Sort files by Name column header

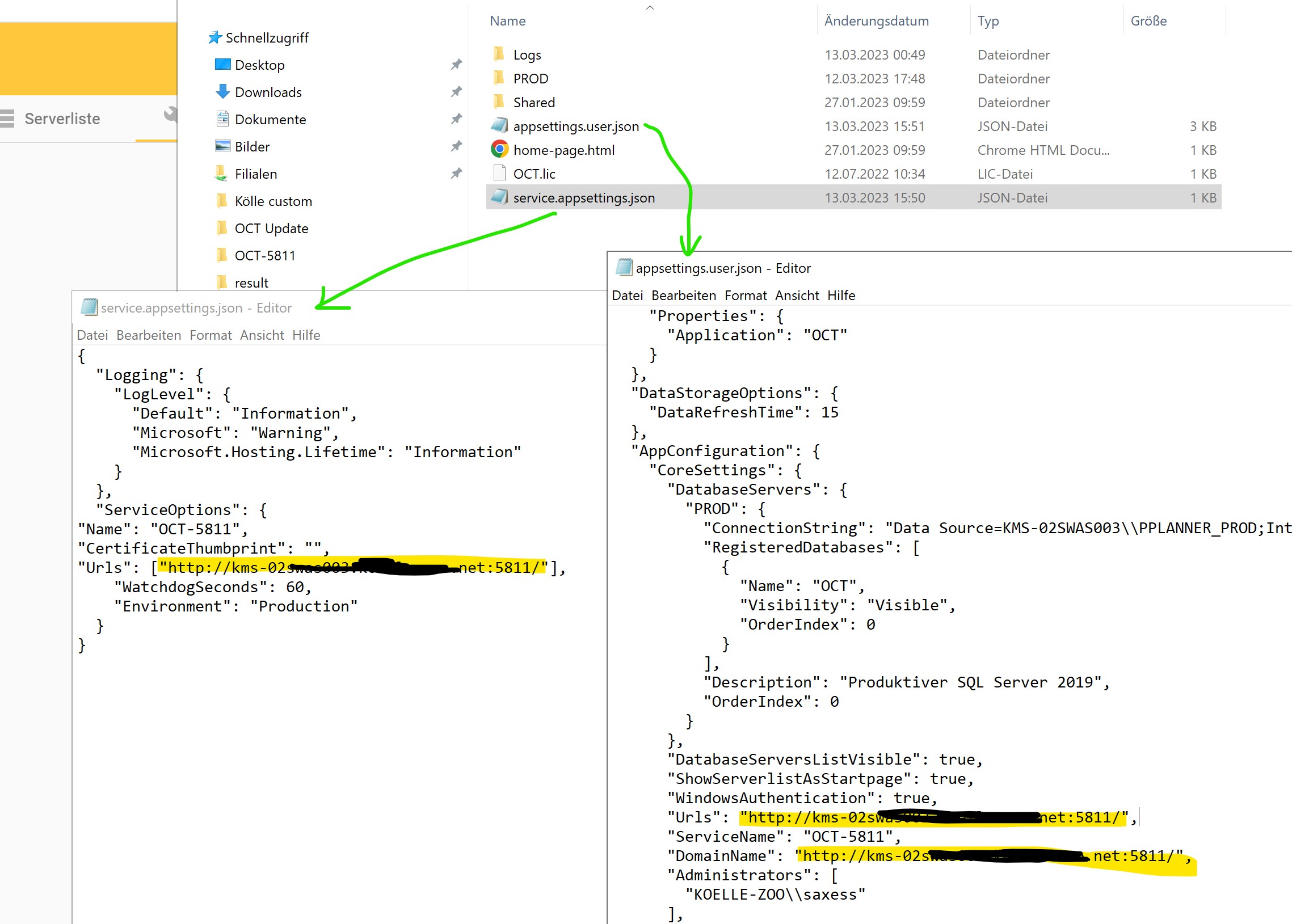(508, 21)
